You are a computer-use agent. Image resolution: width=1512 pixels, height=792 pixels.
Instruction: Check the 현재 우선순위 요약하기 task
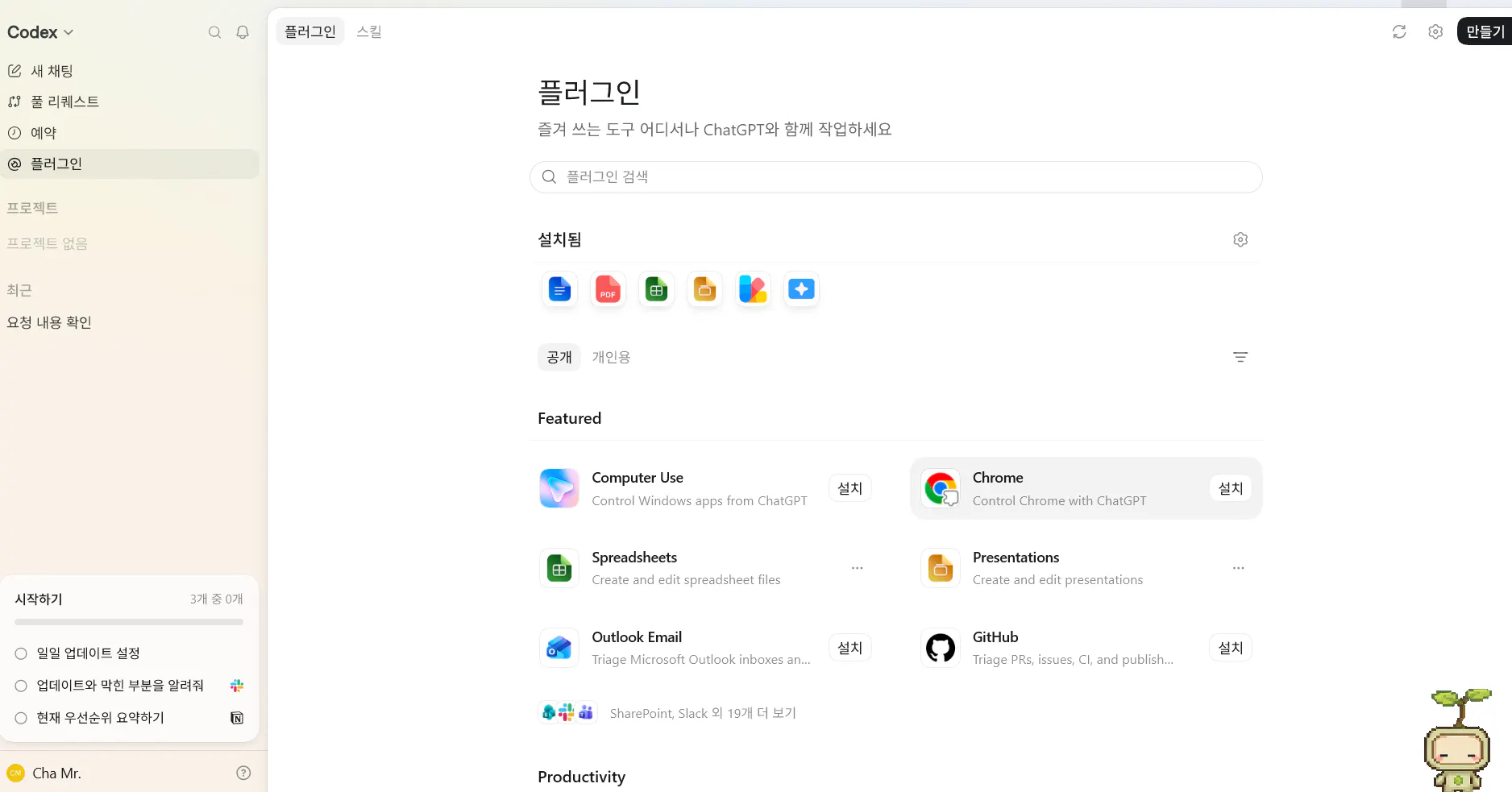tap(21, 718)
